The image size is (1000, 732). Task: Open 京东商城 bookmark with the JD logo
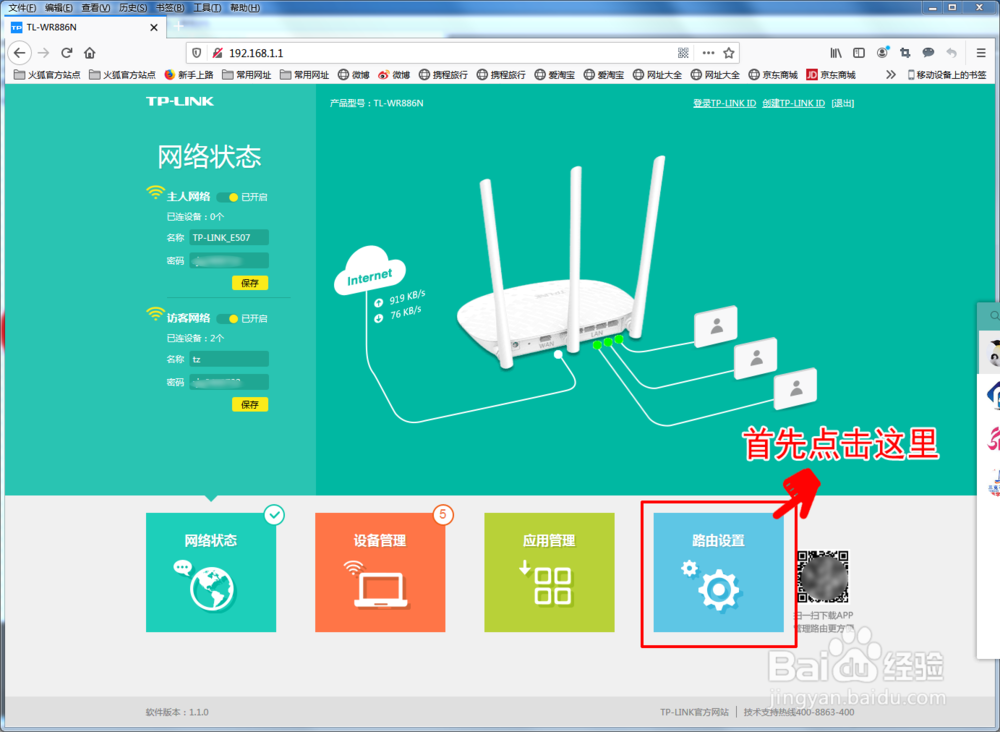tap(830, 75)
